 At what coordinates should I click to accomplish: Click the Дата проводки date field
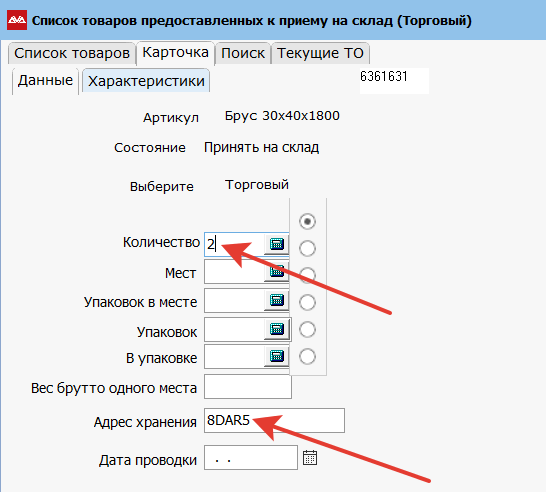(x=251, y=458)
